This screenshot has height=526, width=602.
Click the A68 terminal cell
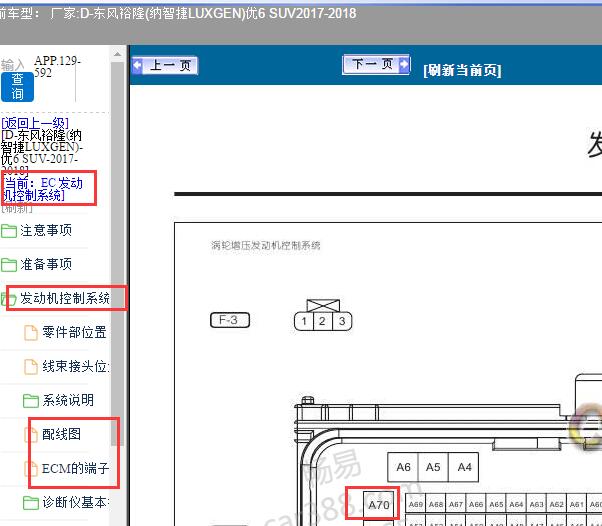click(x=436, y=504)
